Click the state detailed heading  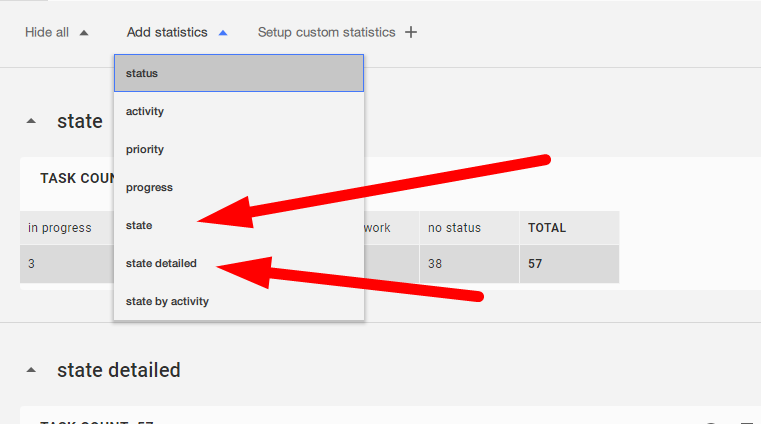point(119,370)
